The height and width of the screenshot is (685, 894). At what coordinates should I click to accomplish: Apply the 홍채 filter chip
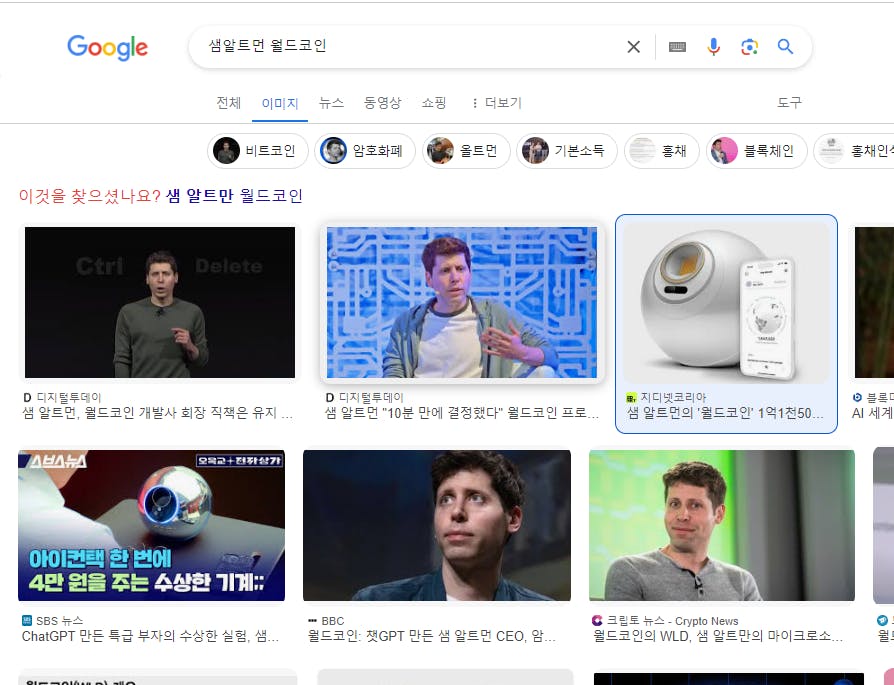click(661, 151)
